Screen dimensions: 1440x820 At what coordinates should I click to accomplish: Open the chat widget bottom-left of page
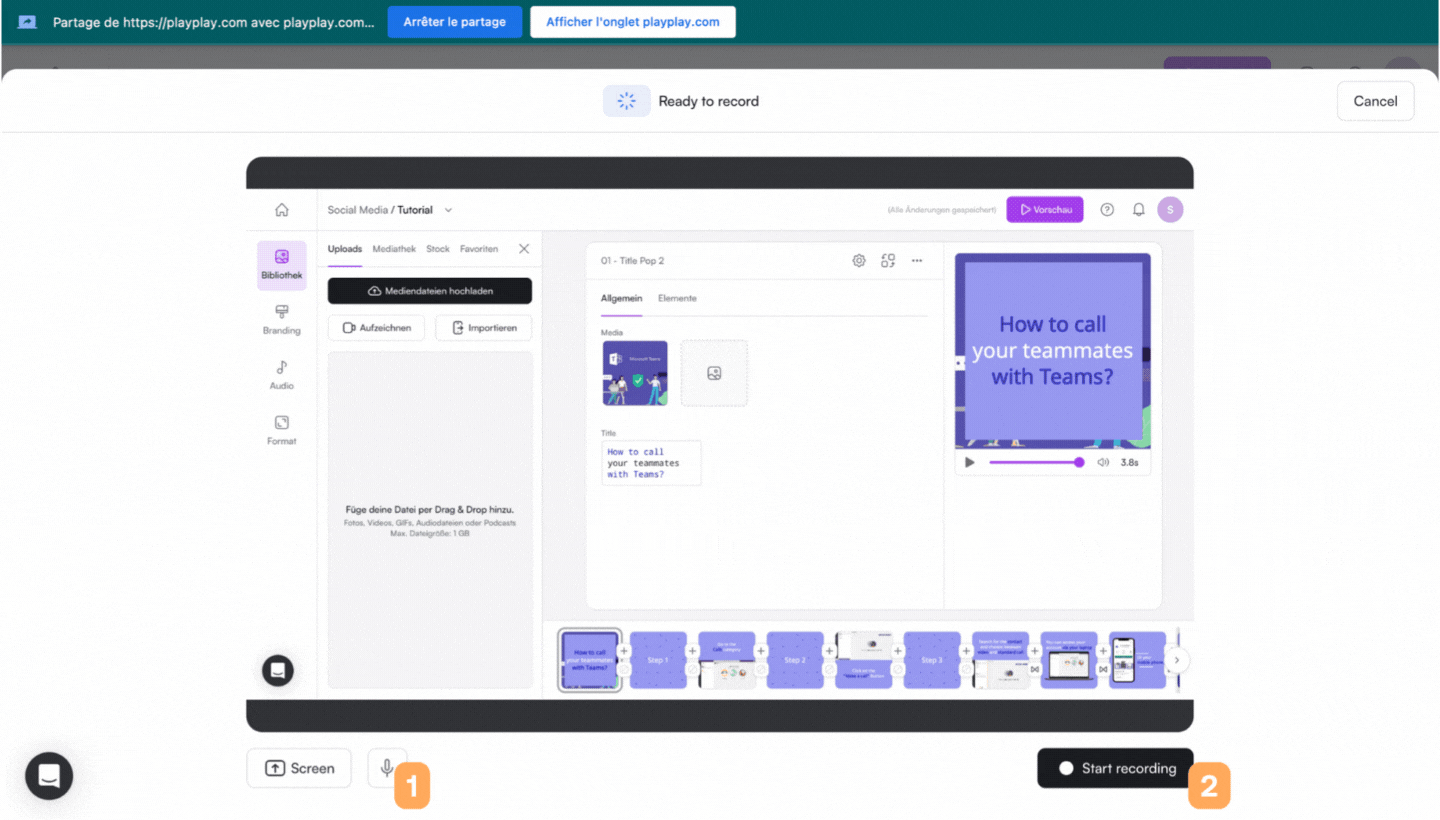49,775
